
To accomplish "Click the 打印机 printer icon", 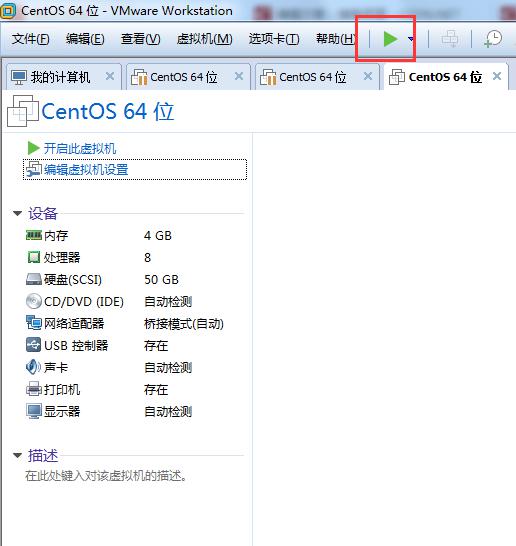I will point(34,389).
